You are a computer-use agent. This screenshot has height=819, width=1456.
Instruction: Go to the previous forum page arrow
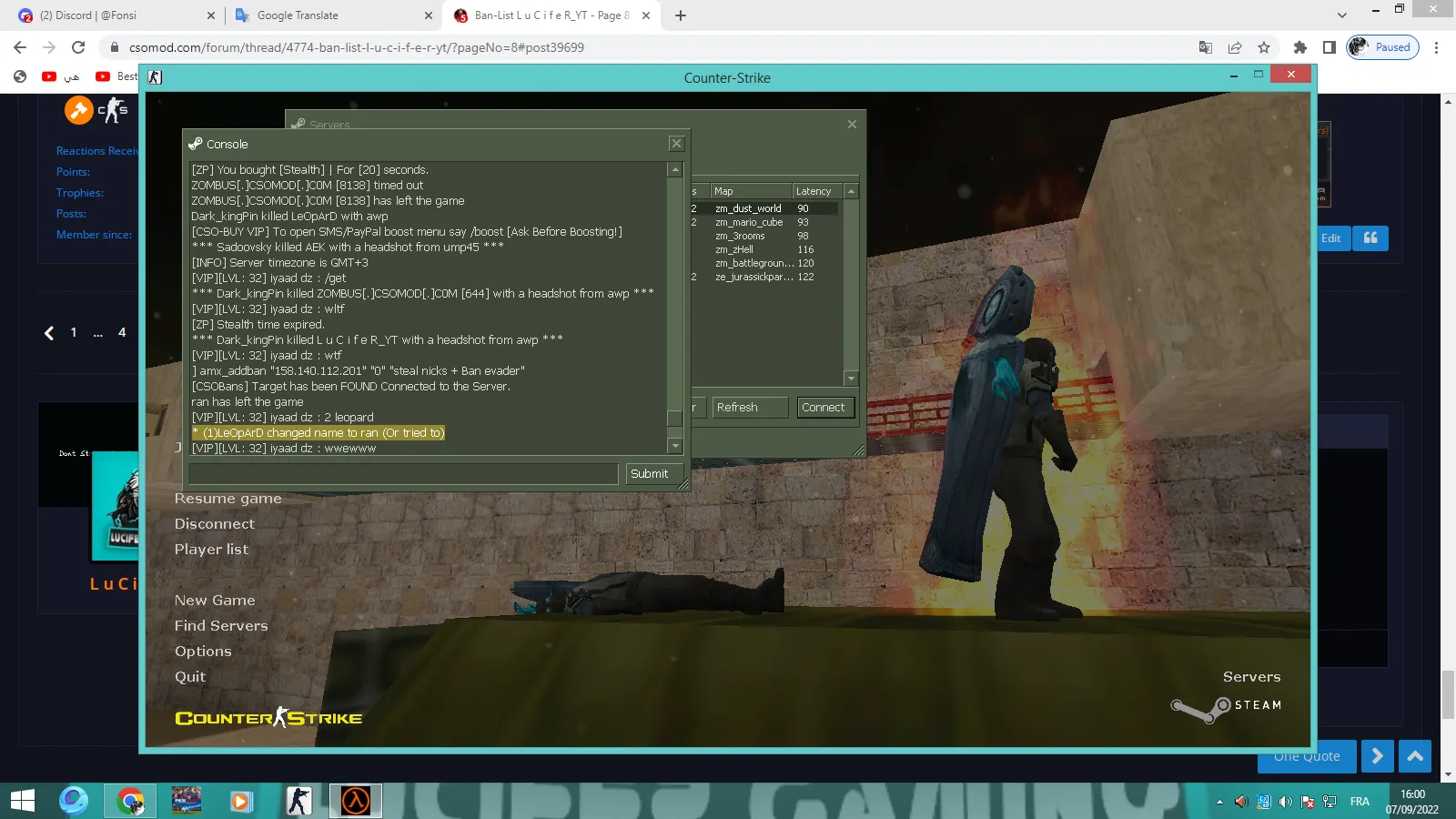[49, 333]
